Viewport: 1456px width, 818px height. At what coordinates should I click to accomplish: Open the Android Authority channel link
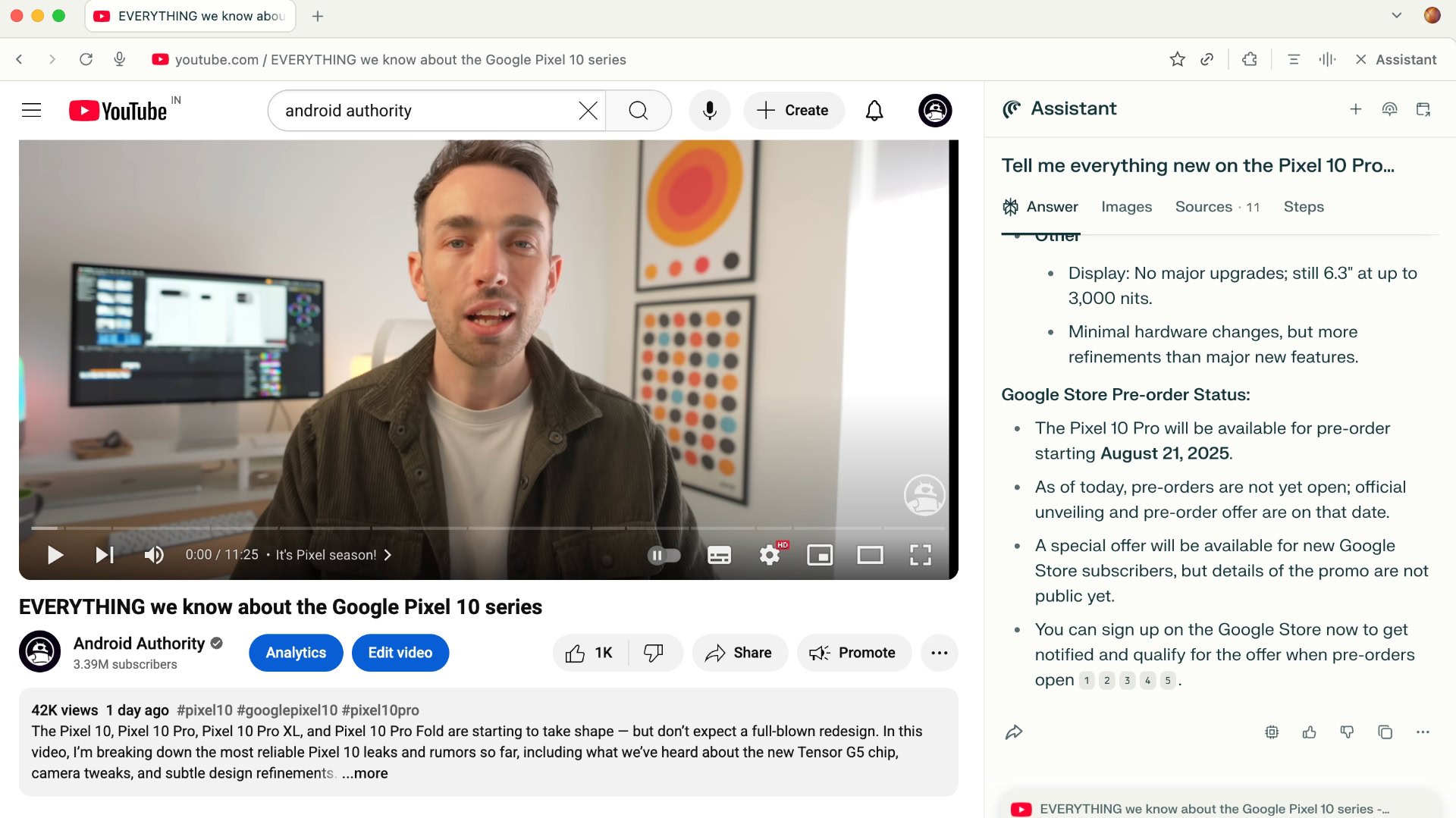point(139,644)
